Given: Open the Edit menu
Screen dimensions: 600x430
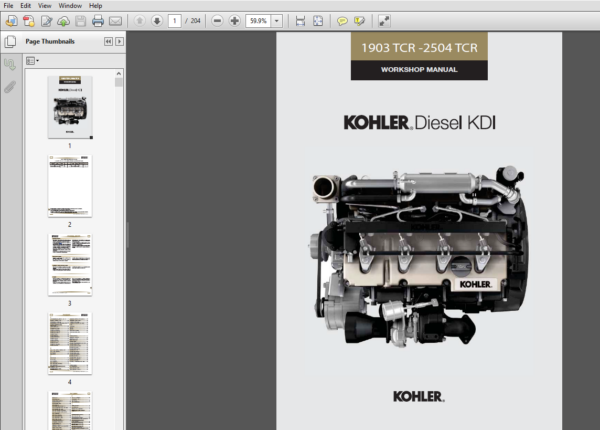Looking at the screenshot, I should pyautogui.click(x=26, y=6).
